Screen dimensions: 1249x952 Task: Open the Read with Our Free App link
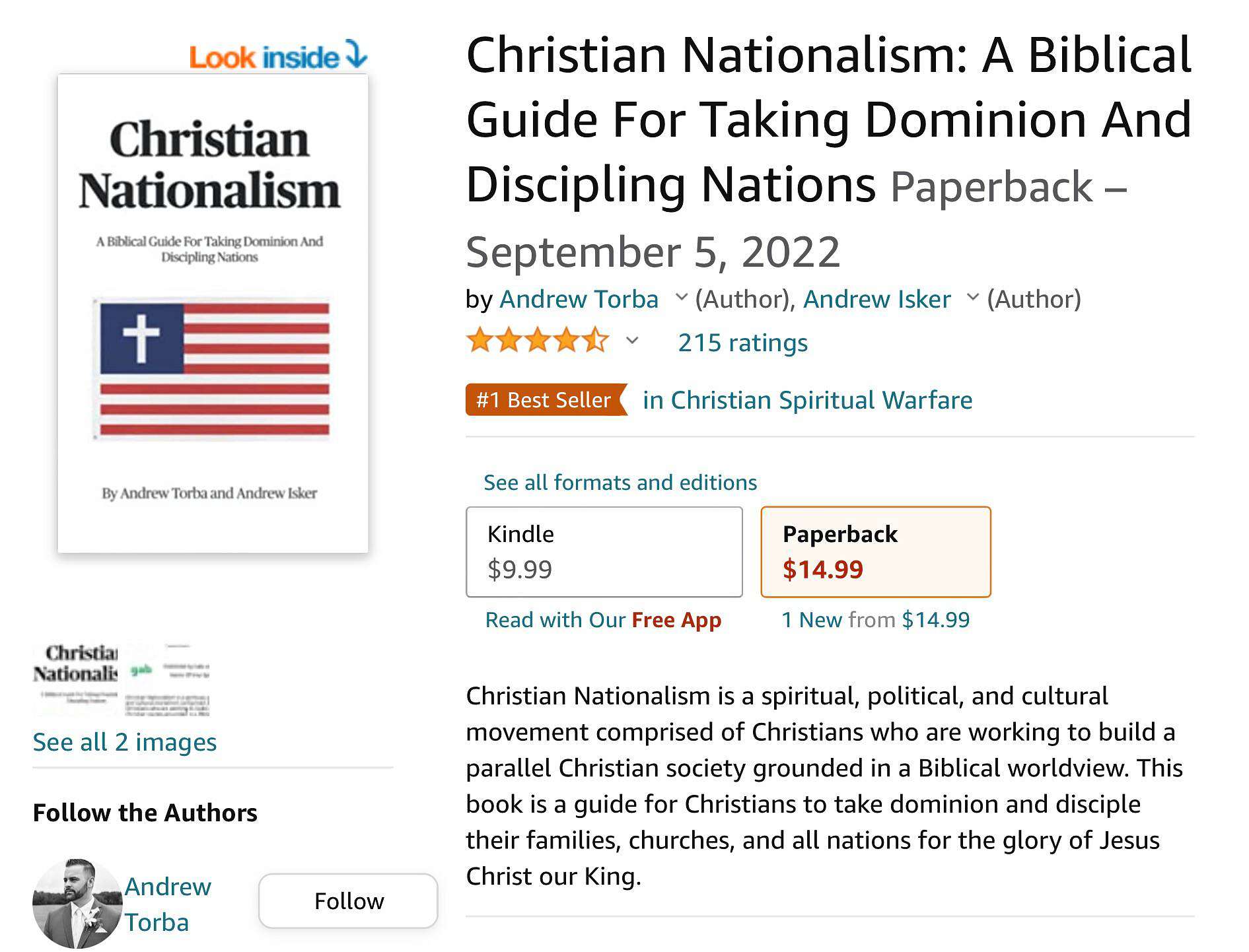tap(603, 620)
